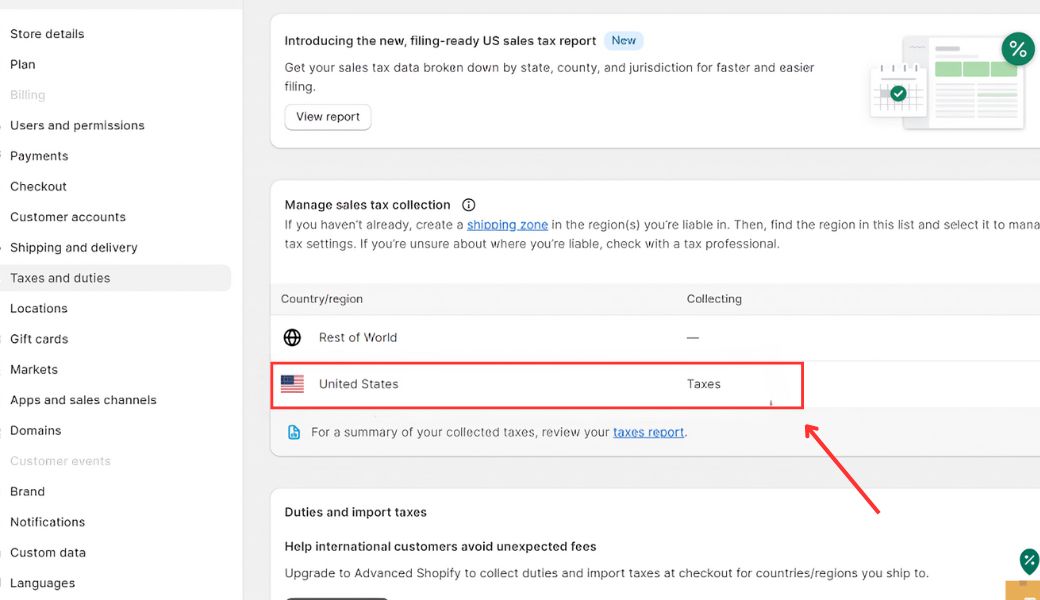1040x600 pixels.
Task: Click the green percent badge icon
Action: pos(1018,48)
